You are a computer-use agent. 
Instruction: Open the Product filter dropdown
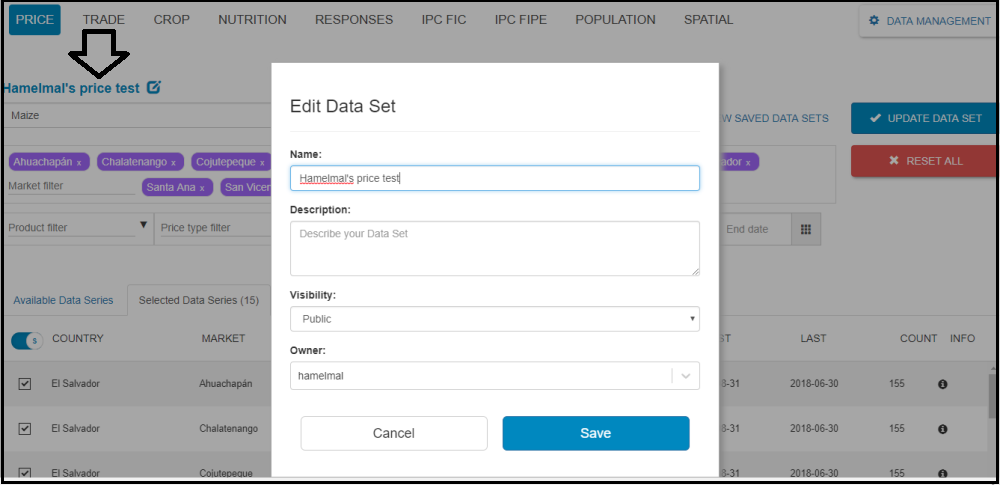click(77, 228)
